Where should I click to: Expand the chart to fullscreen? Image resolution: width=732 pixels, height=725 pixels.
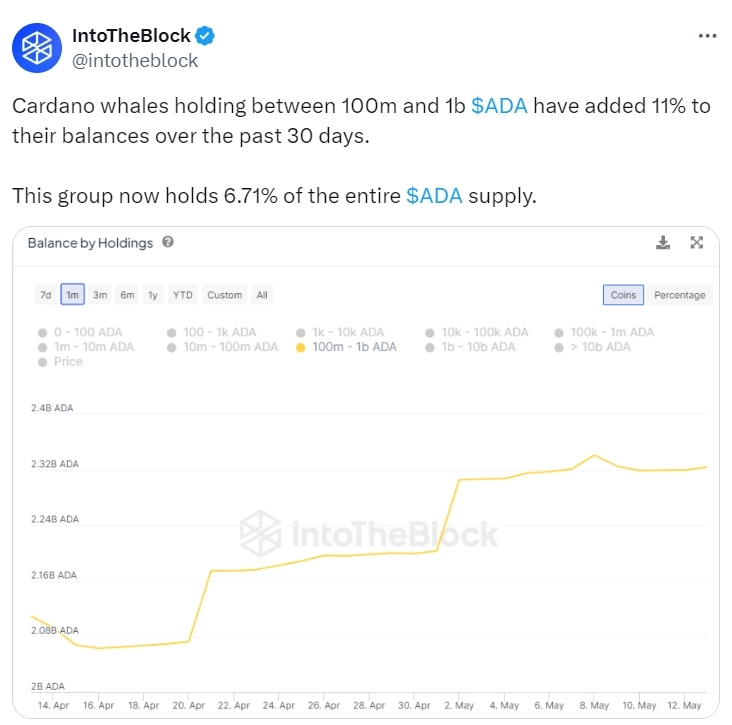(697, 243)
